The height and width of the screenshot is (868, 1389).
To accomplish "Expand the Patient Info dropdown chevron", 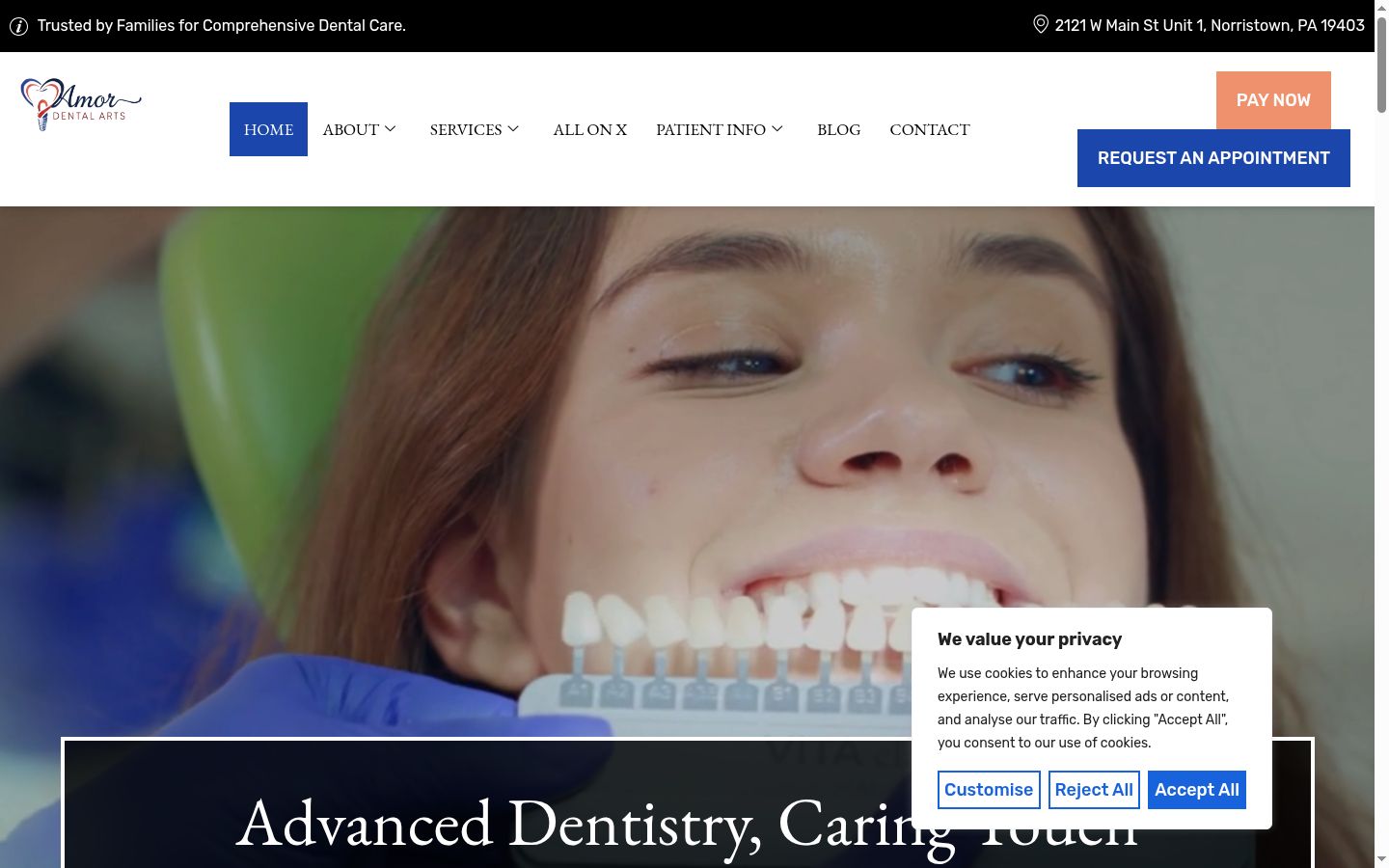I will pyautogui.click(x=777, y=128).
